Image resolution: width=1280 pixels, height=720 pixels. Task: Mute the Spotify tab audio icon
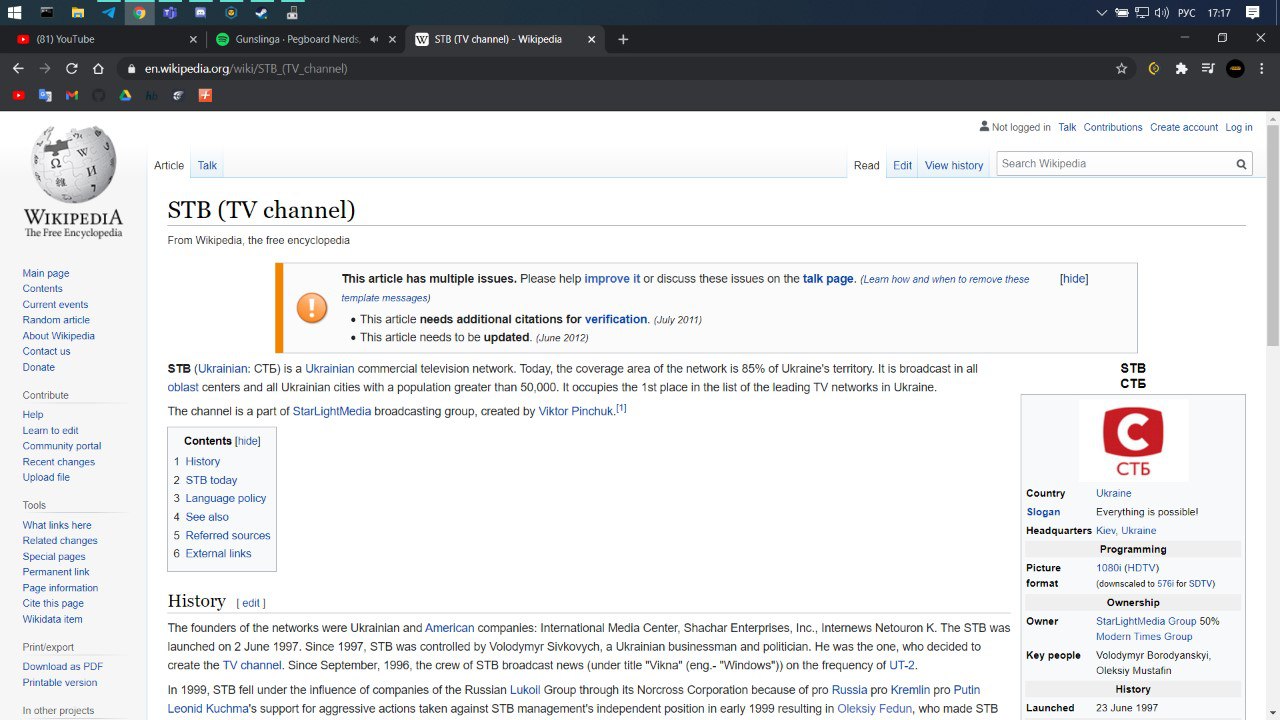coord(374,39)
